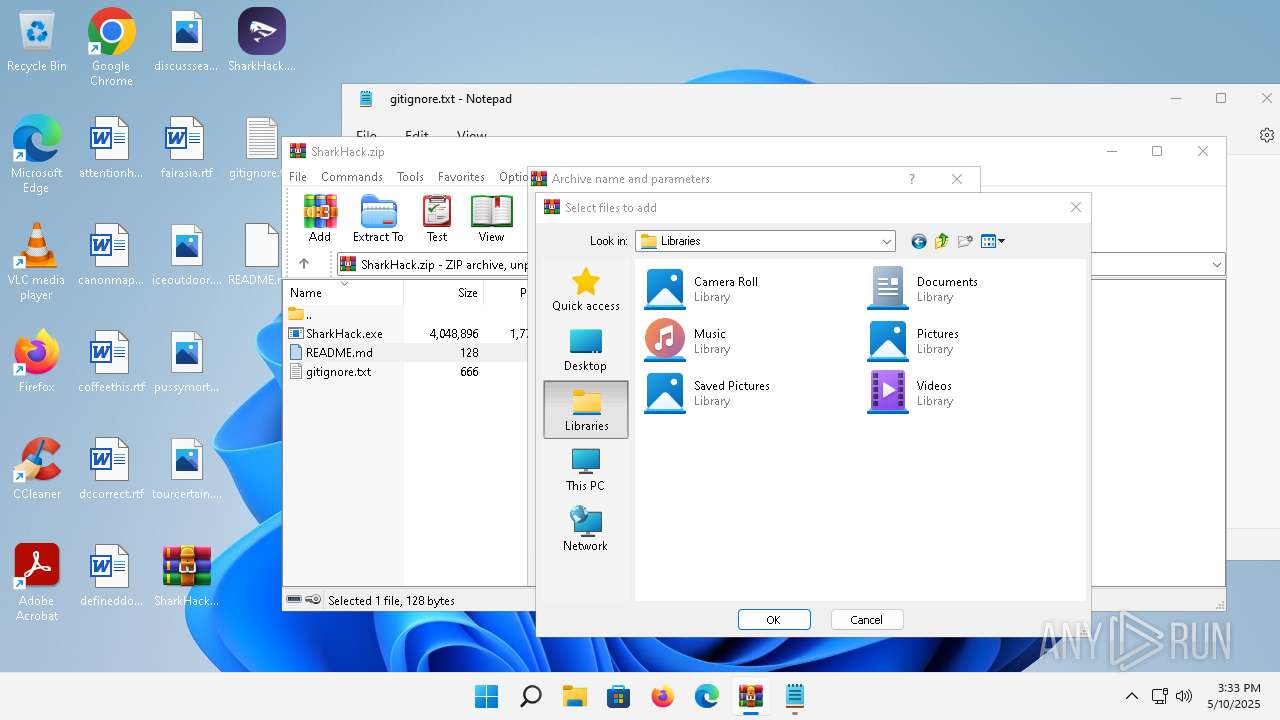Select Network in places bar
1280x720 pixels.
pyautogui.click(x=586, y=530)
